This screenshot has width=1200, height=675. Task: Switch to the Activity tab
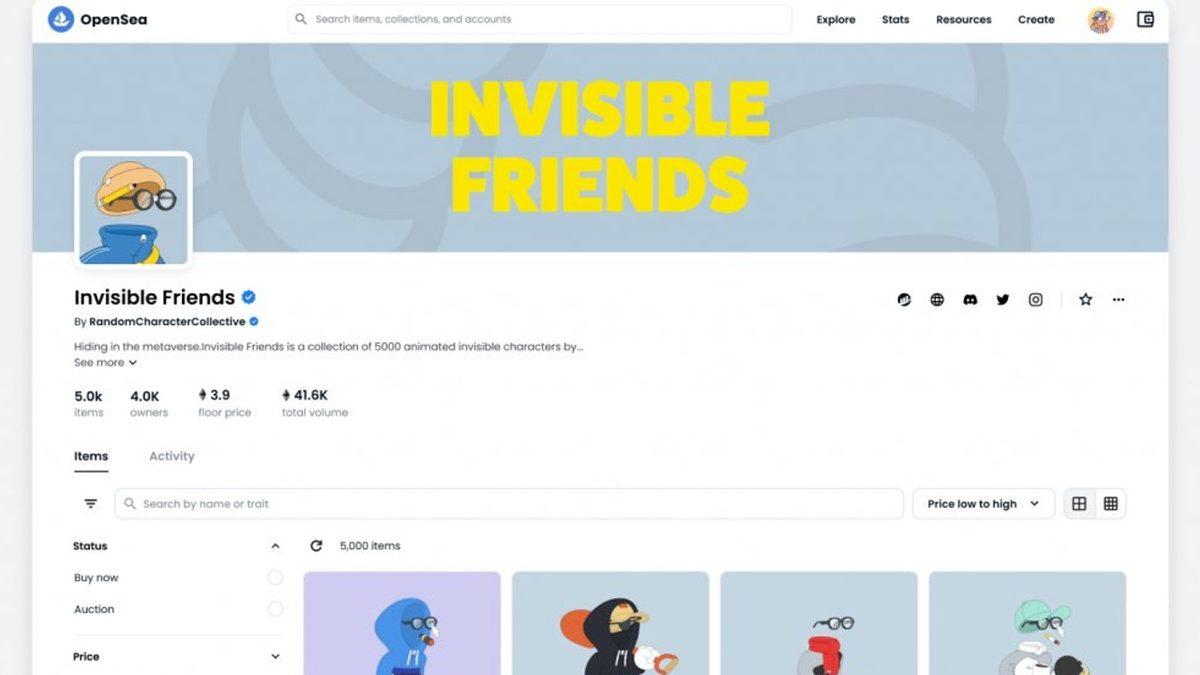point(172,456)
